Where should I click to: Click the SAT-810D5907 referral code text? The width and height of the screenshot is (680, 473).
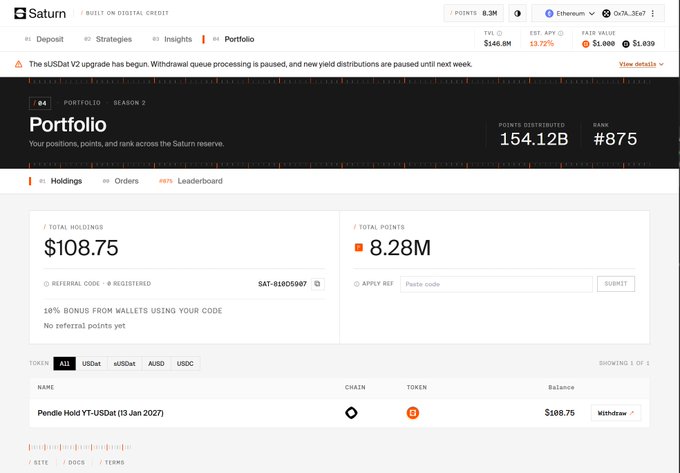[x=282, y=284]
